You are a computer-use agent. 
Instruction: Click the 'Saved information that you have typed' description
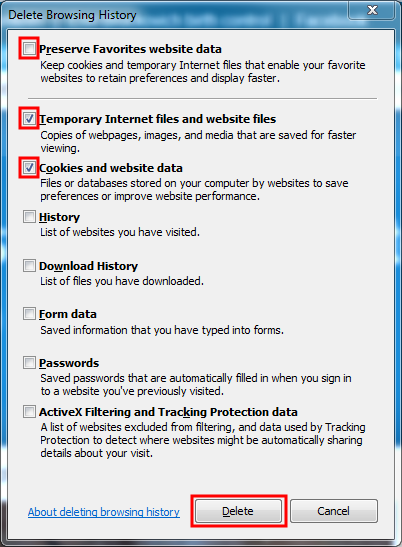(x=162, y=330)
